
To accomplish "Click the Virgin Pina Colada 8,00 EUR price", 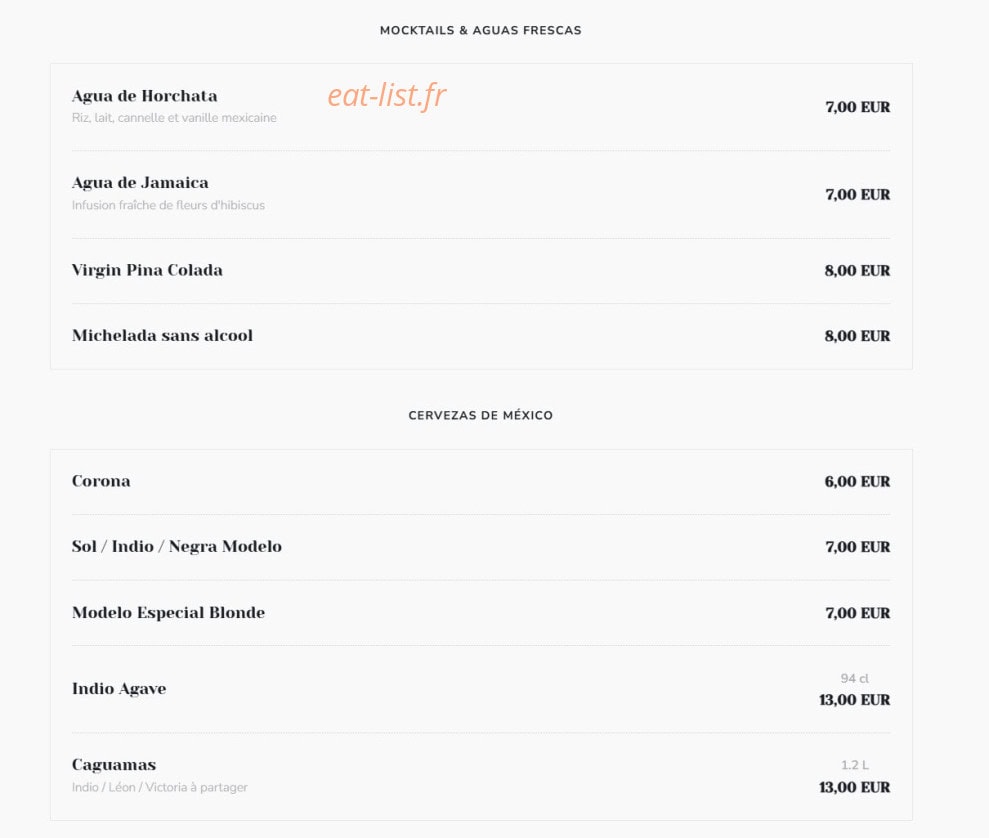I will tap(857, 271).
